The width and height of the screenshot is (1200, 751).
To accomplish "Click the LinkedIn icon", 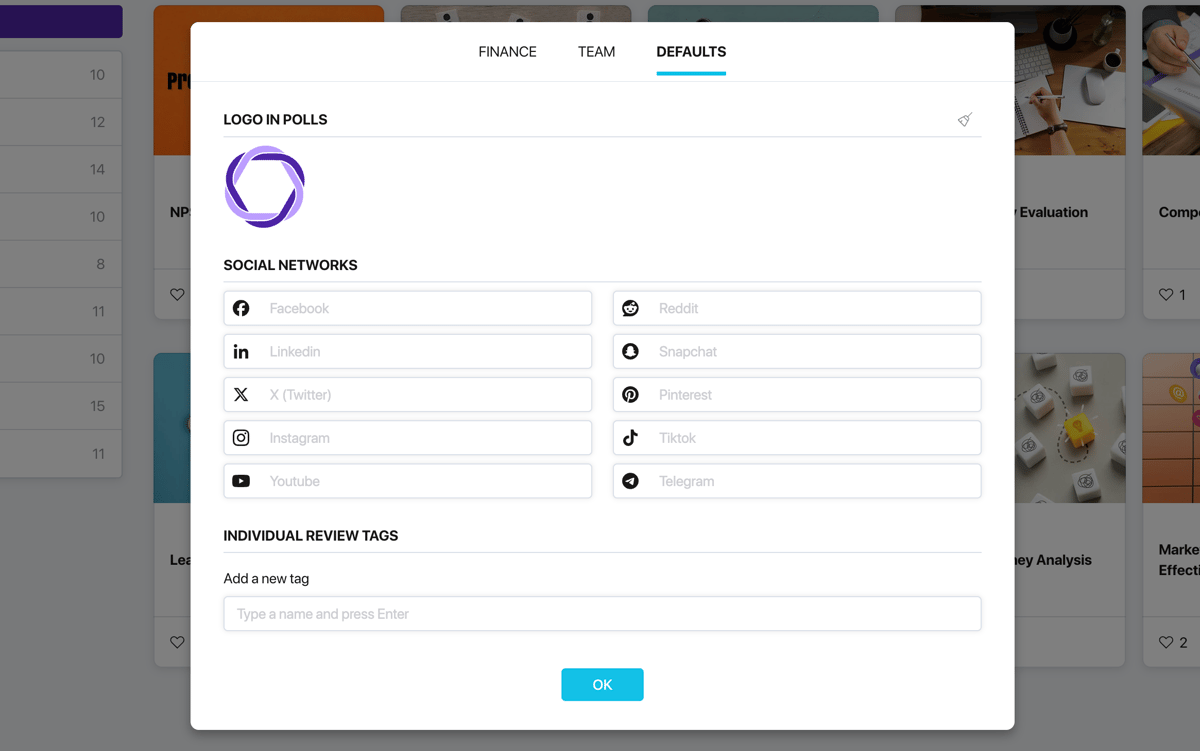I will click(x=241, y=352).
